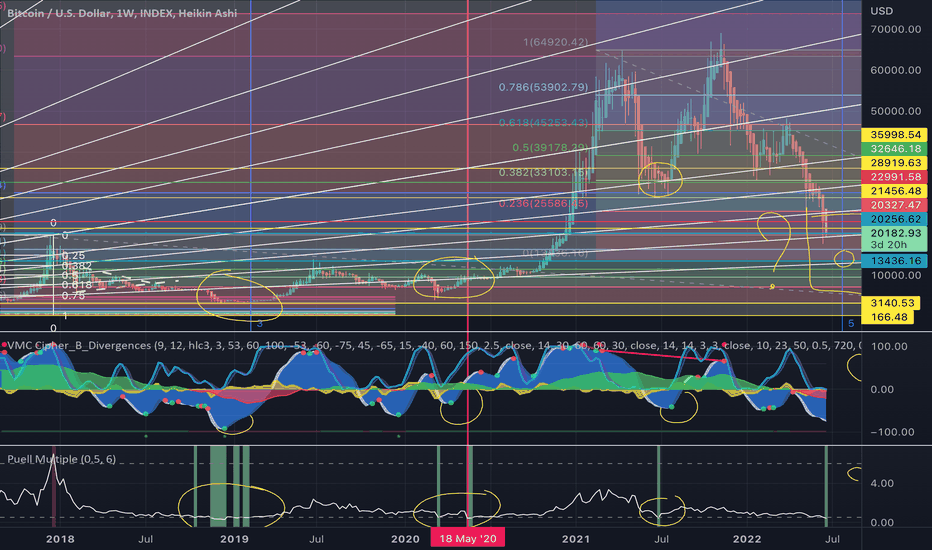This screenshot has height=550, width=932.
Task: Click the 32646.18 green price label
Action: [896, 149]
